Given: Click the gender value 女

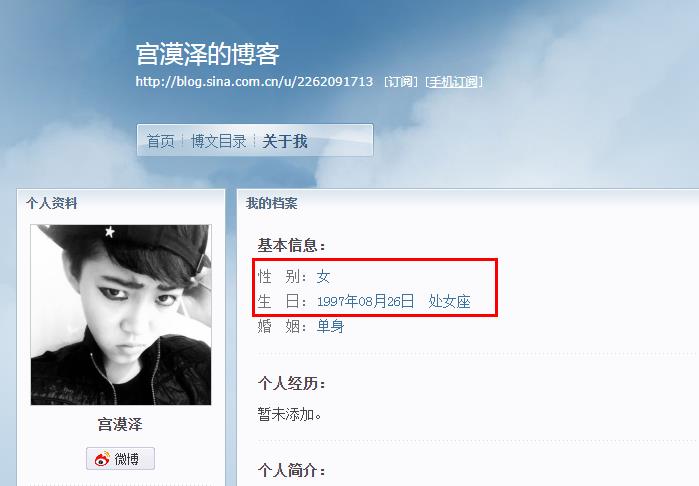Looking at the screenshot, I should pos(323,277).
